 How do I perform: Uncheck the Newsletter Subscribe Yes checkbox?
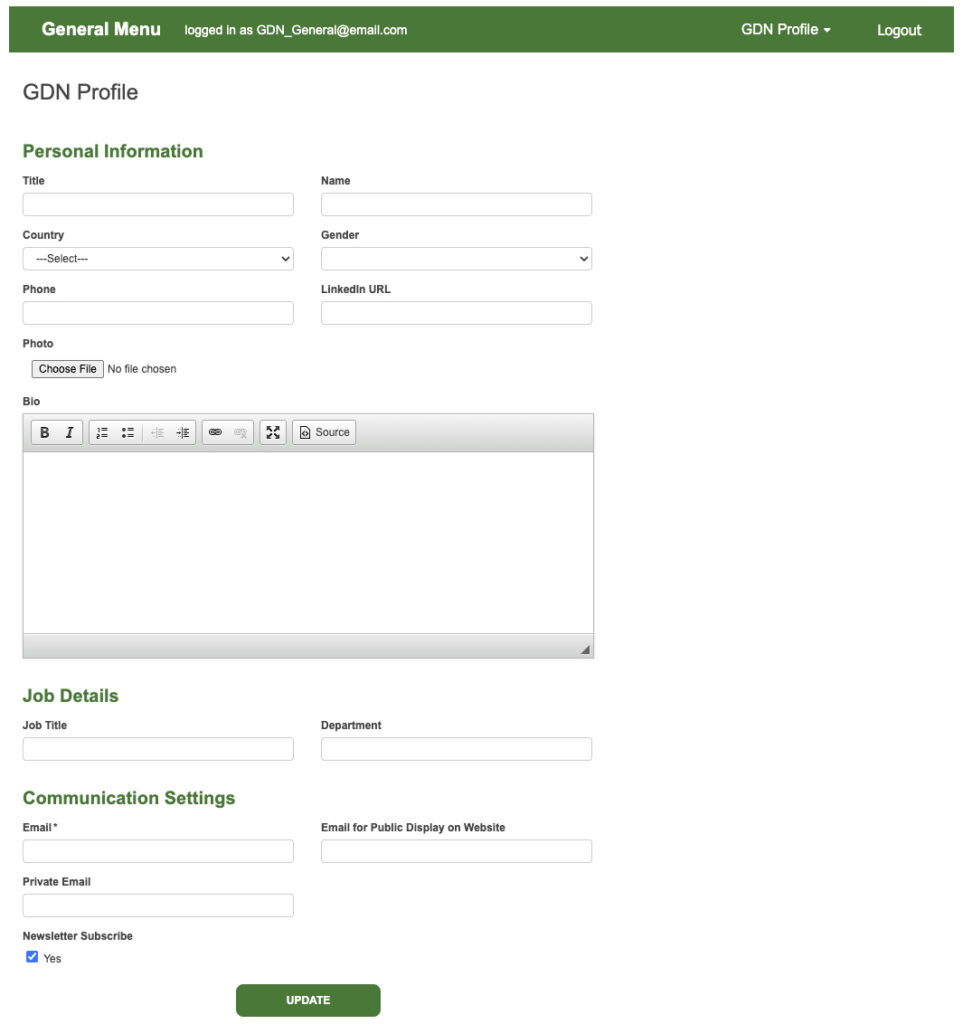[32, 957]
